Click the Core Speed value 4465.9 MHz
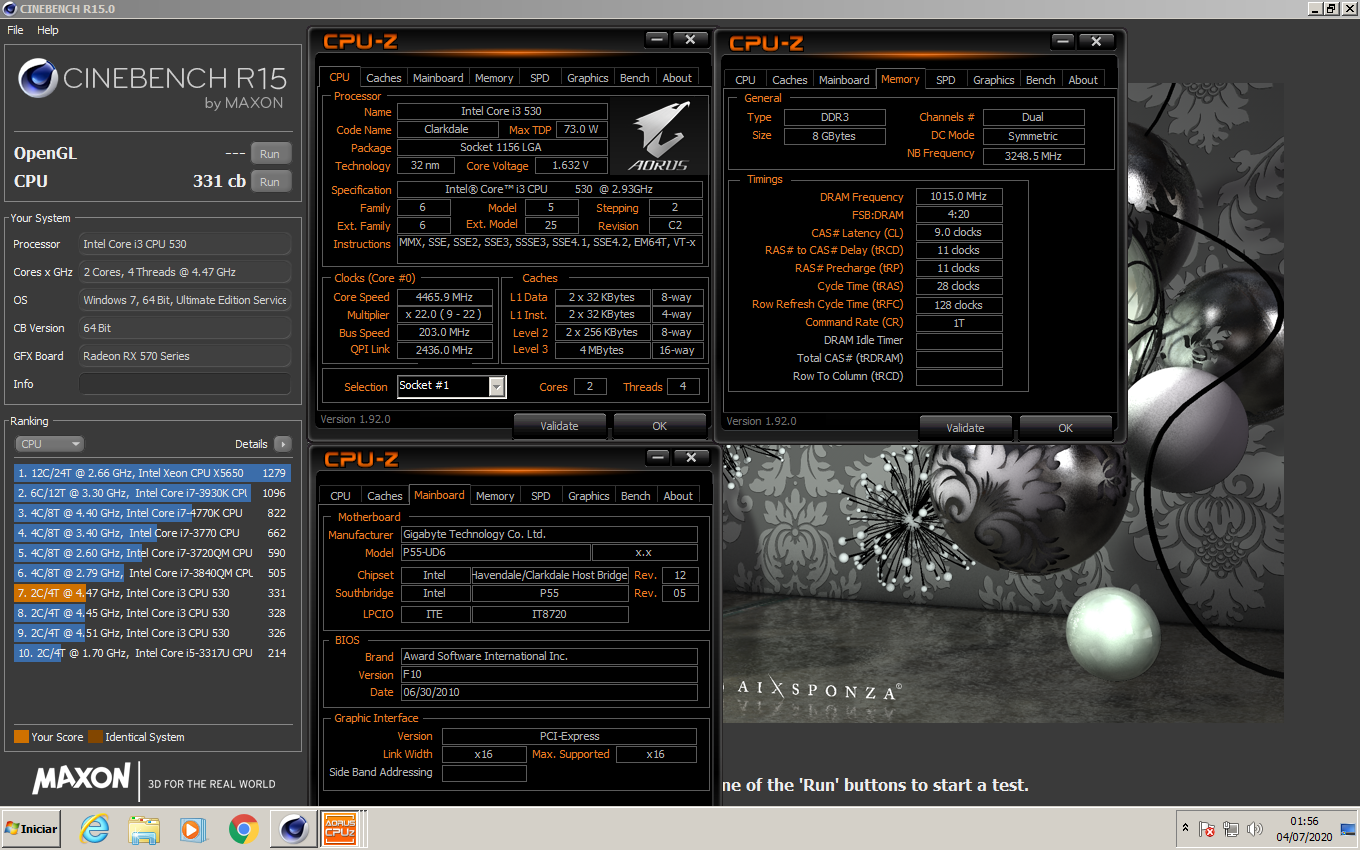This screenshot has width=1360, height=850. click(445, 297)
